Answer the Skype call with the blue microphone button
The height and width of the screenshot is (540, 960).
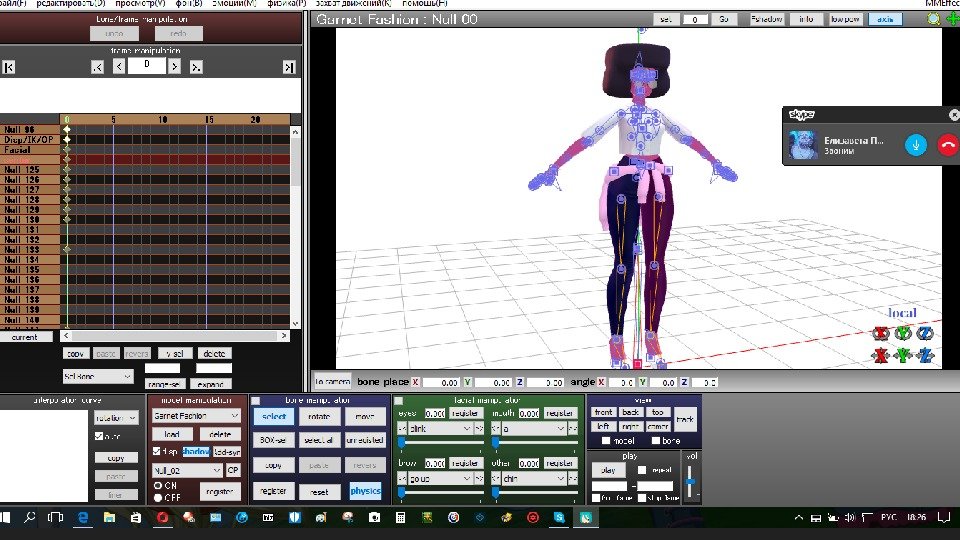916,145
